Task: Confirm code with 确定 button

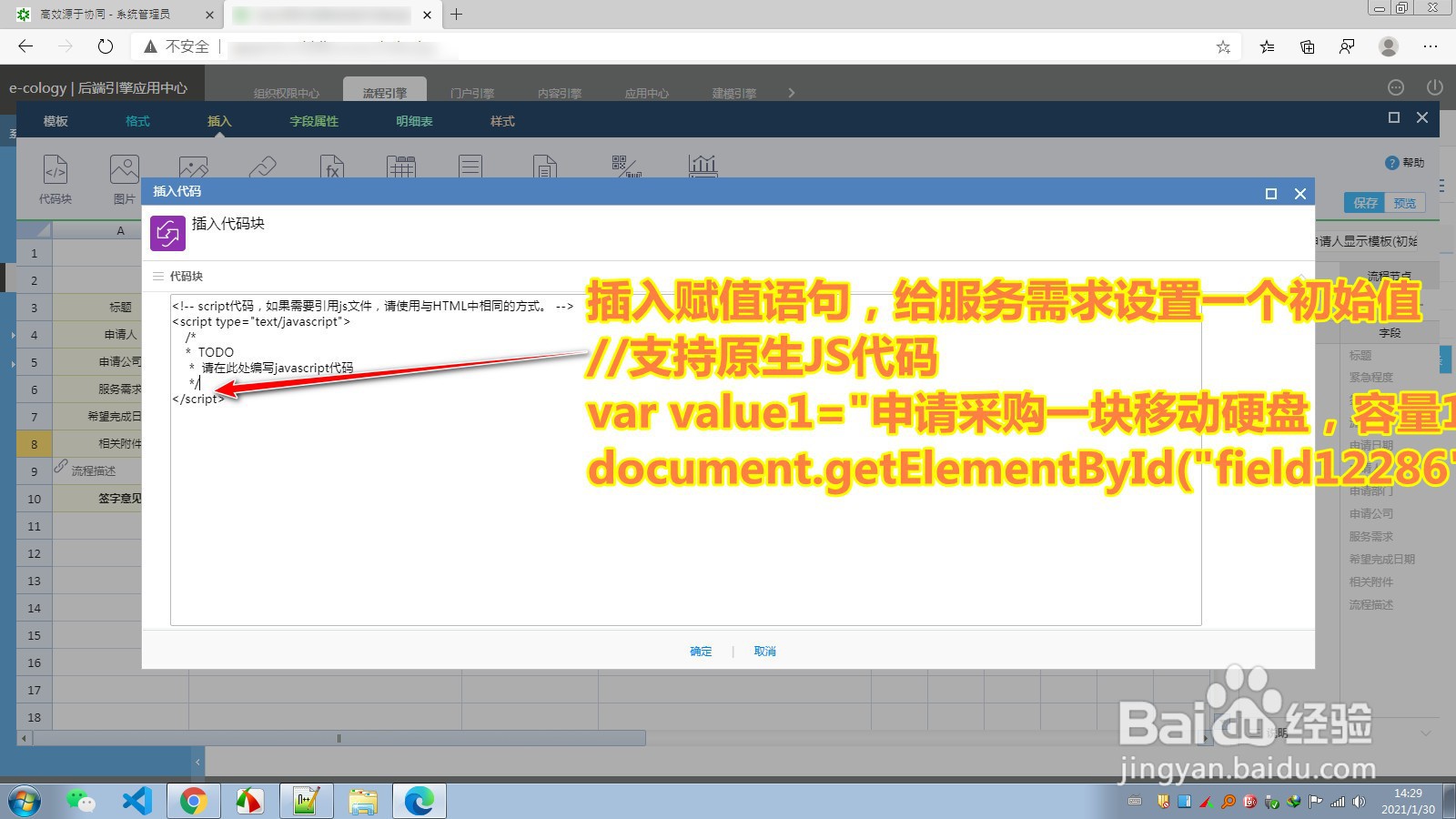Action: (701, 652)
